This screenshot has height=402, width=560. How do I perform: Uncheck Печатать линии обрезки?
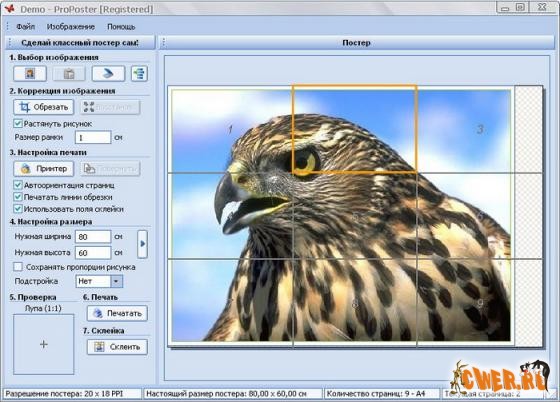[18, 197]
